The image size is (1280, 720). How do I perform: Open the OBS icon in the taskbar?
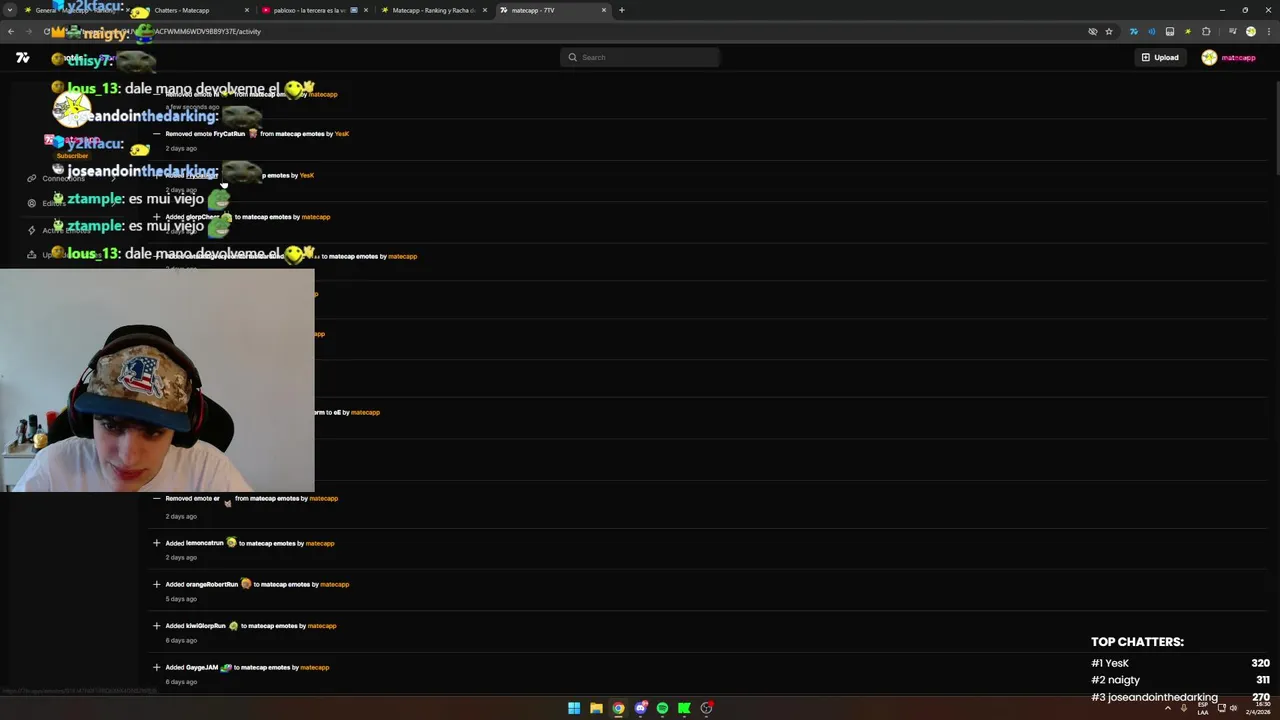706,708
